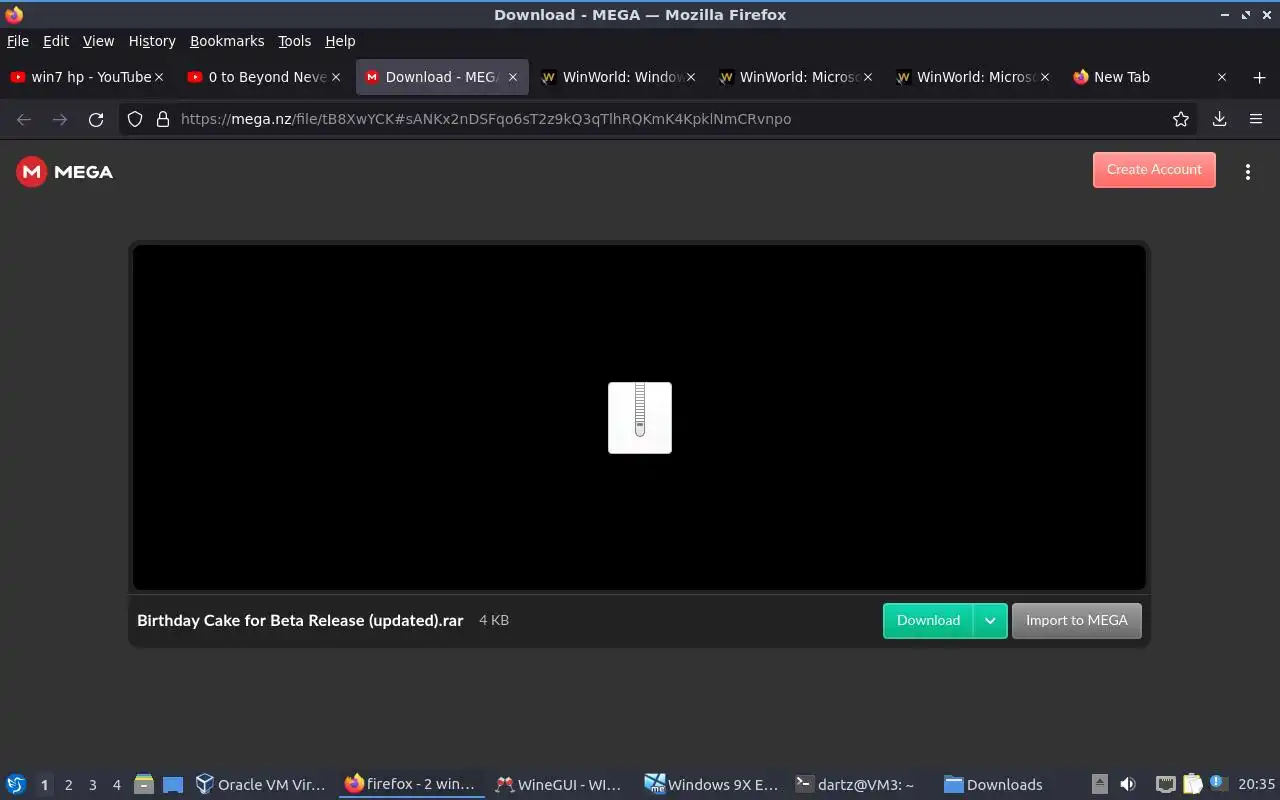Open the MEGA three-dot options menu
This screenshot has width=1280, height=800.
point(1248,172)
